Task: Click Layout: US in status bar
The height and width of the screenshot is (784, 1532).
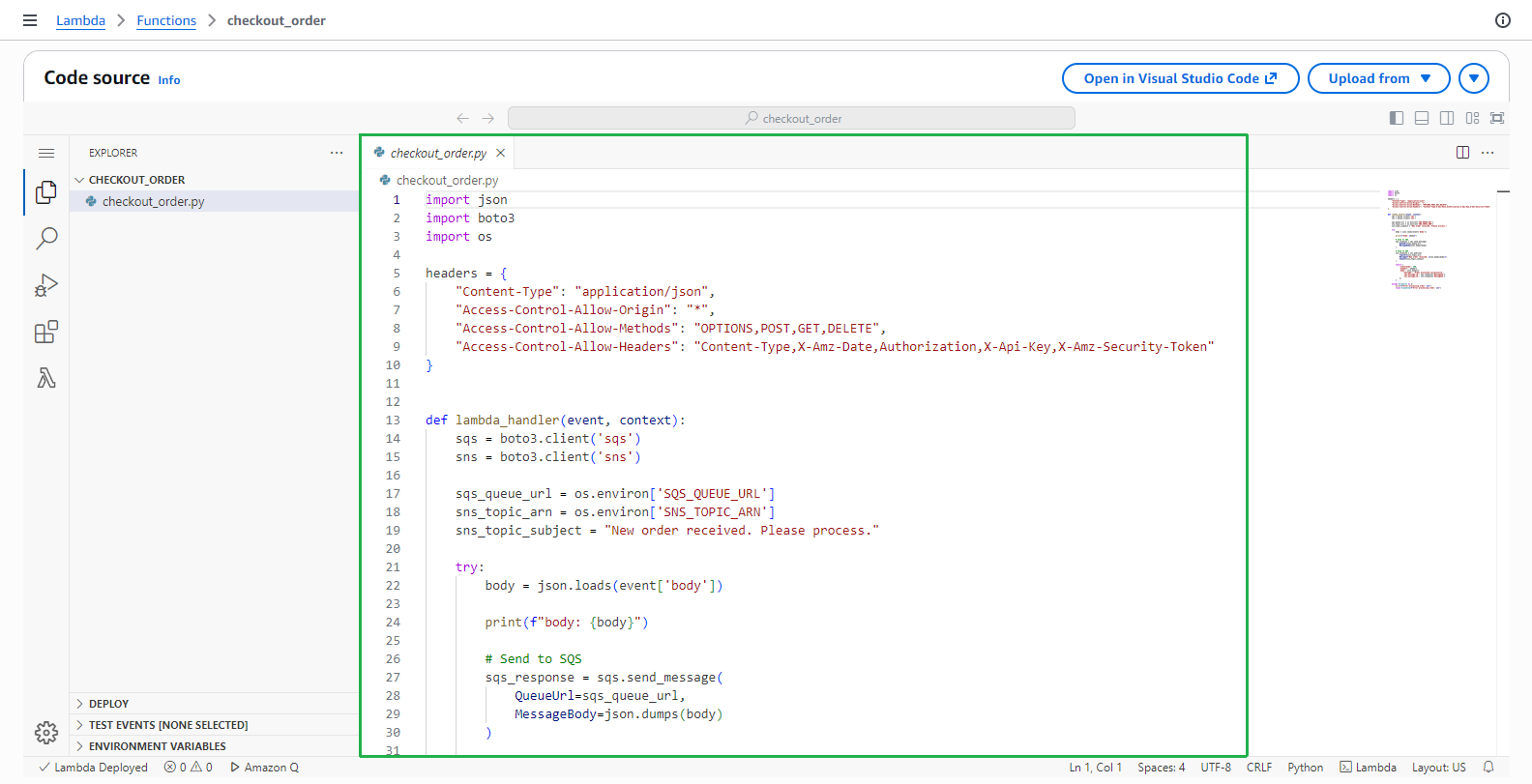Action: (1438, 767)
